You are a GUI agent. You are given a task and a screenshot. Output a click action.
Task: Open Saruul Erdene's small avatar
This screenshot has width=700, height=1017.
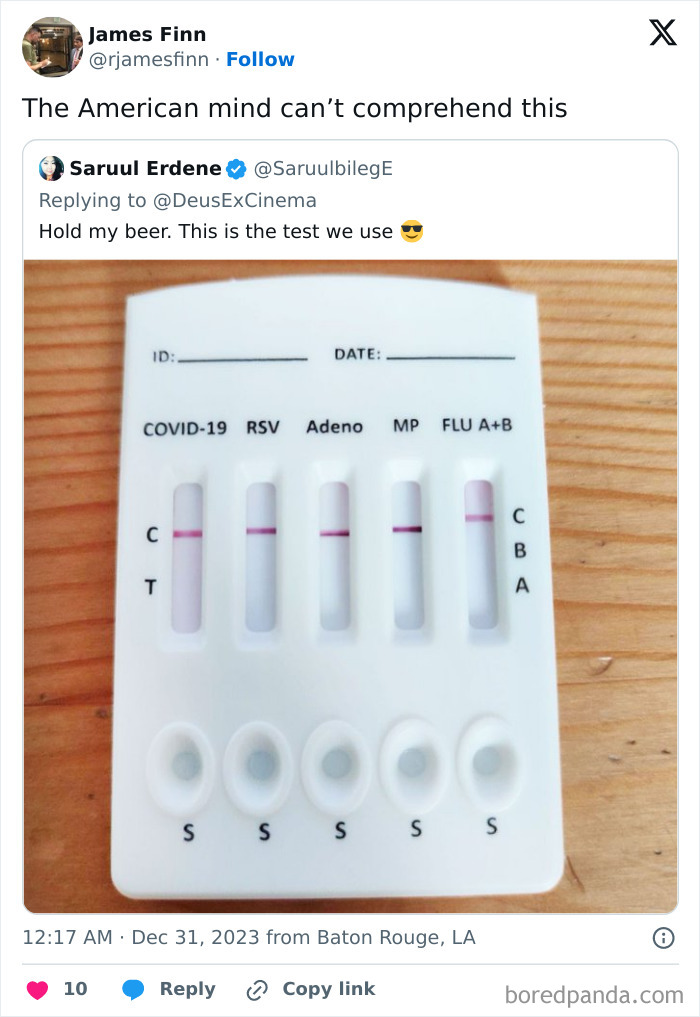click(51, 169)
